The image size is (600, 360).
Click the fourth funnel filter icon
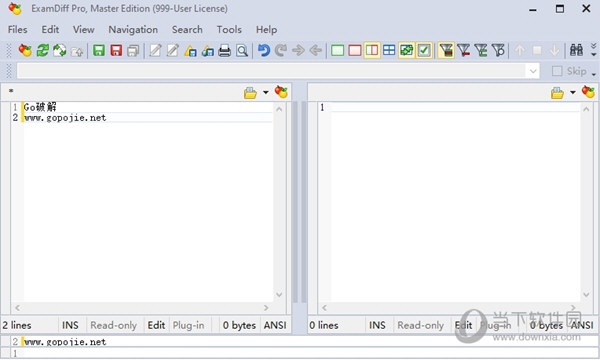click(x=498, y=50)
